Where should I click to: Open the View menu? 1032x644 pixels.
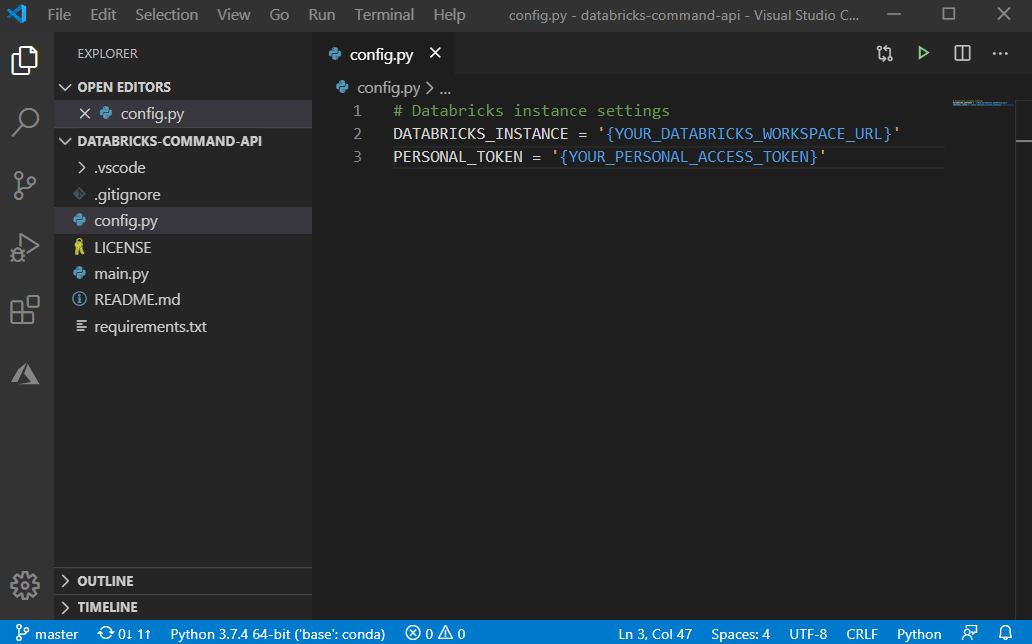pyautogui.click(x=234, y=14)
